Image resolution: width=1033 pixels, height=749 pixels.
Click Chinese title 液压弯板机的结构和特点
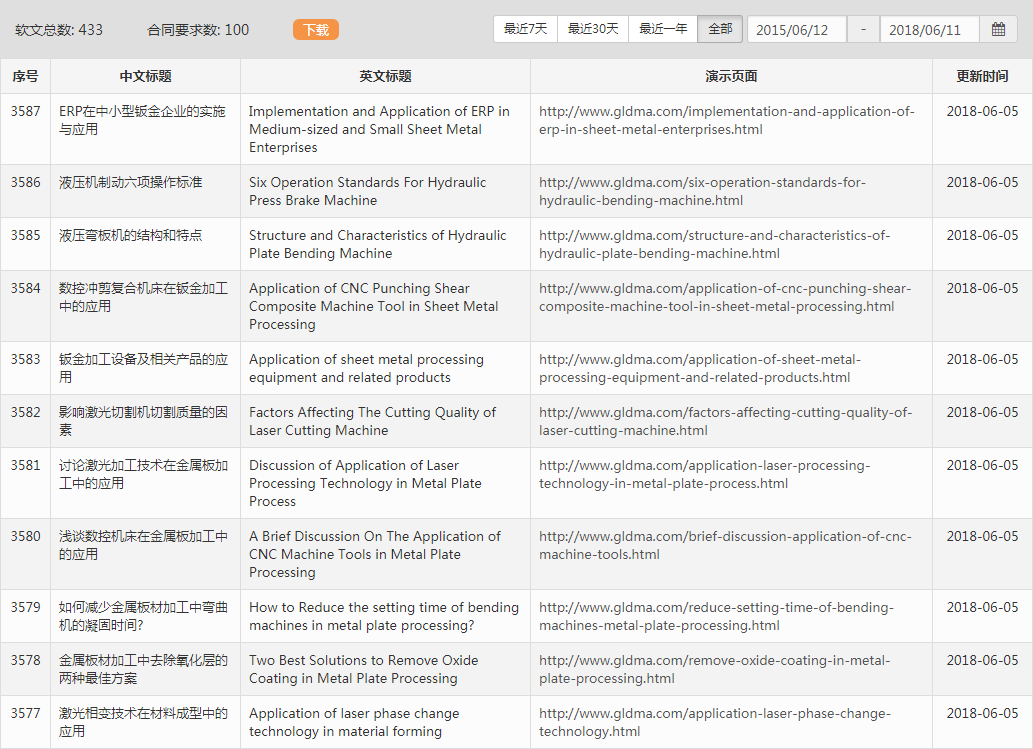[x=130, y=235]
